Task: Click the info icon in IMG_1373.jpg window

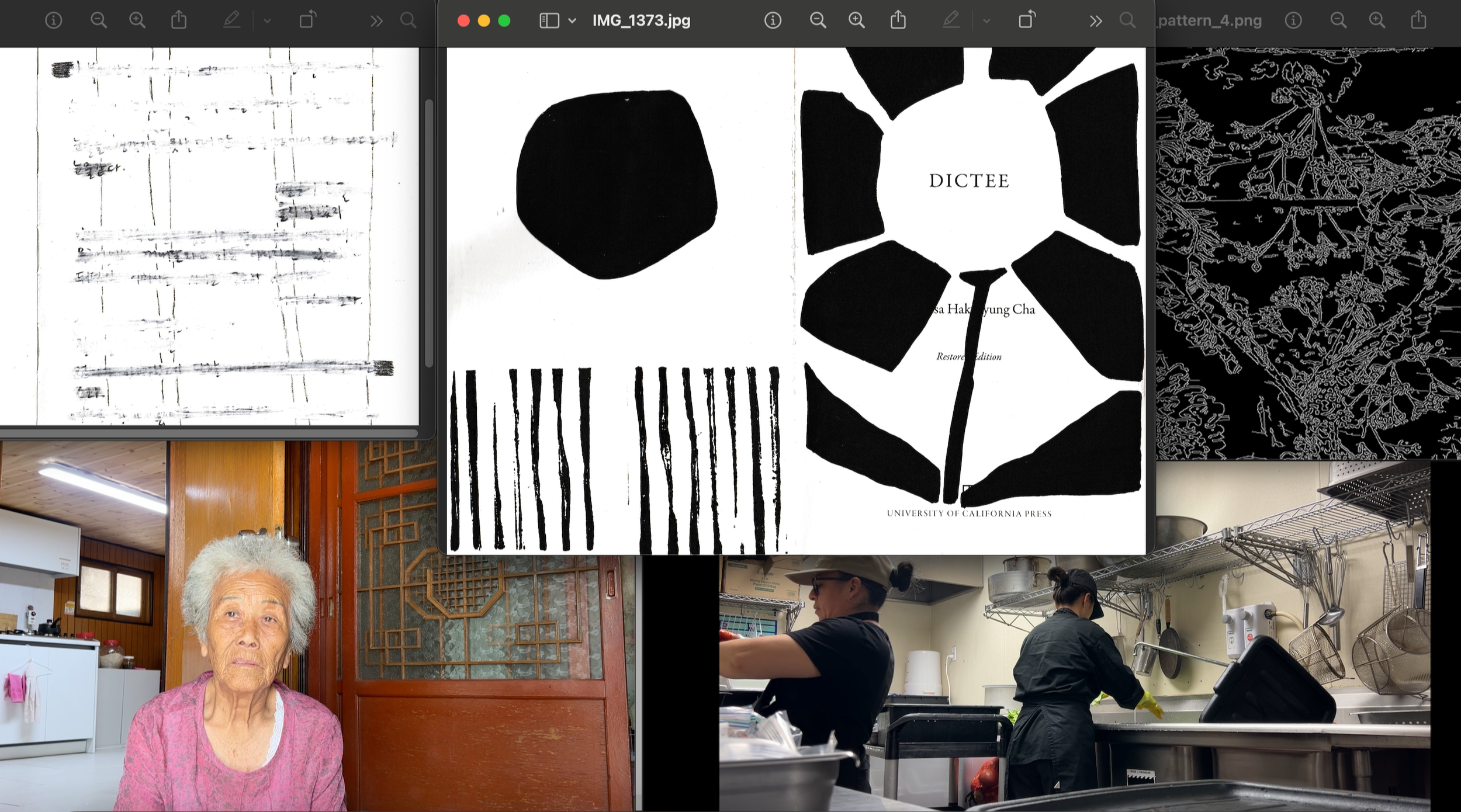Action: pyautogui.click(x=773, y=21)
